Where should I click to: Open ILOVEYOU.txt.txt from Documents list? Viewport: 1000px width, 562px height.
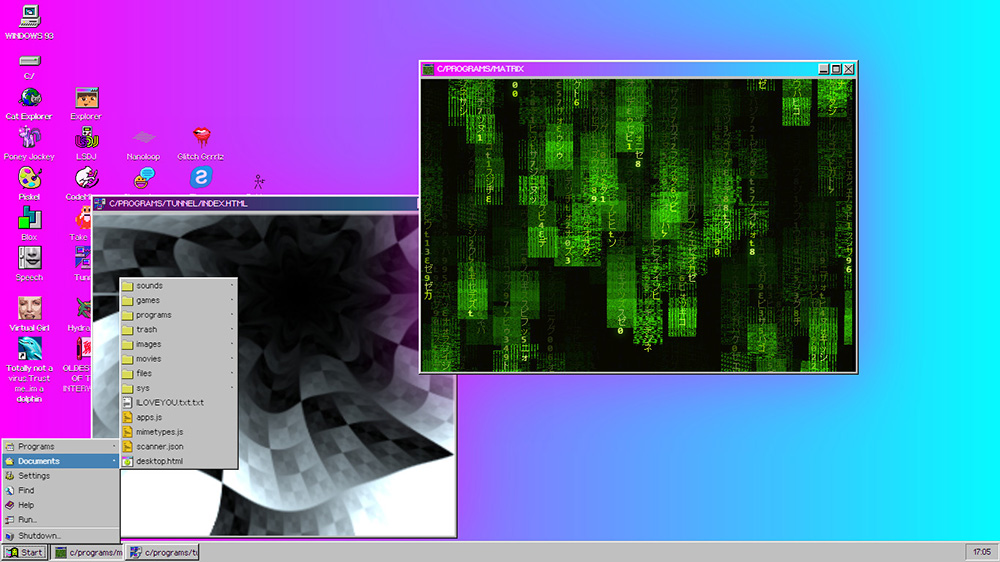coord(179,403)
